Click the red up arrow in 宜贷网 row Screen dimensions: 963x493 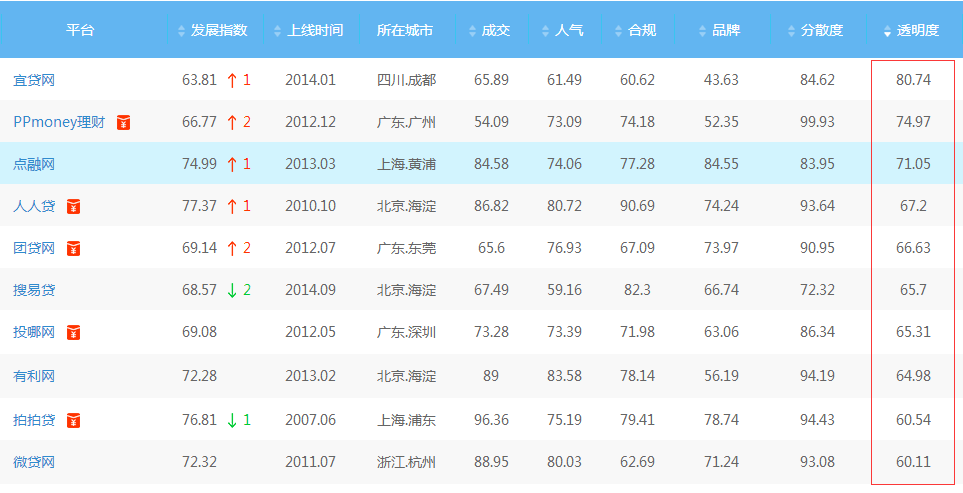(x=232, y=80)
